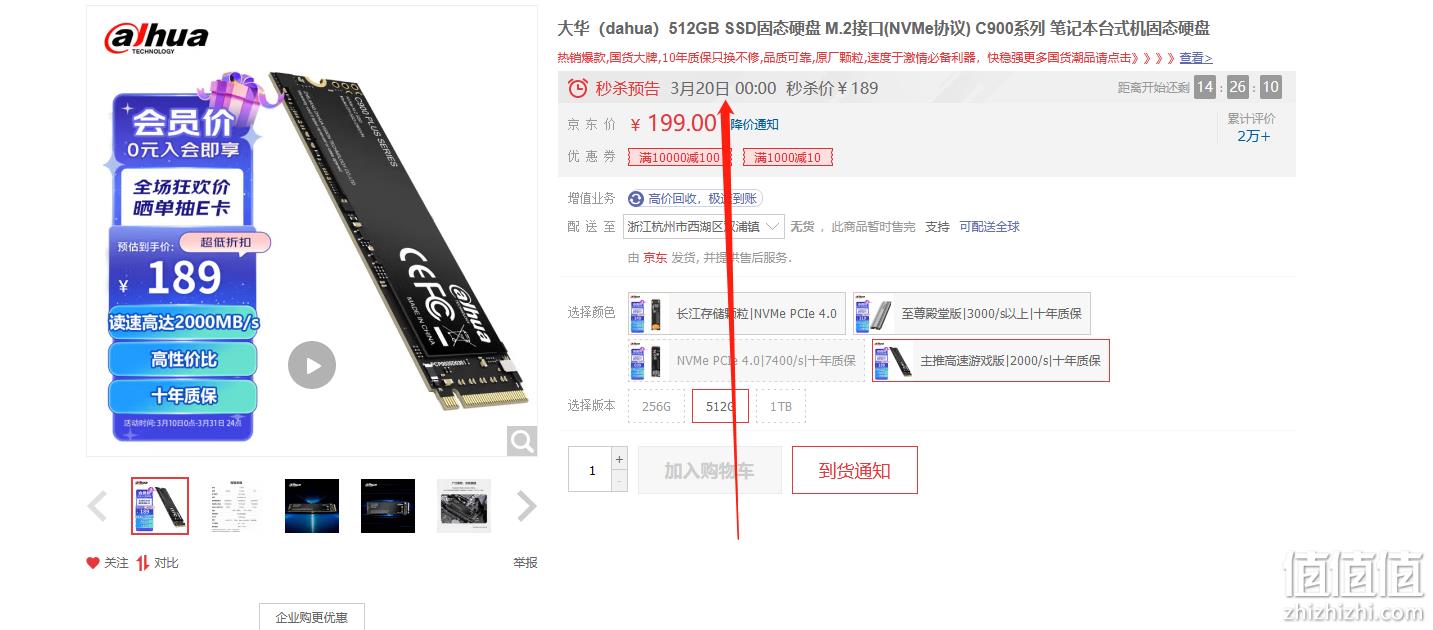1433x630 pixels.
Task: Select the 1TB version option
Action: click(x=780, y=407)
